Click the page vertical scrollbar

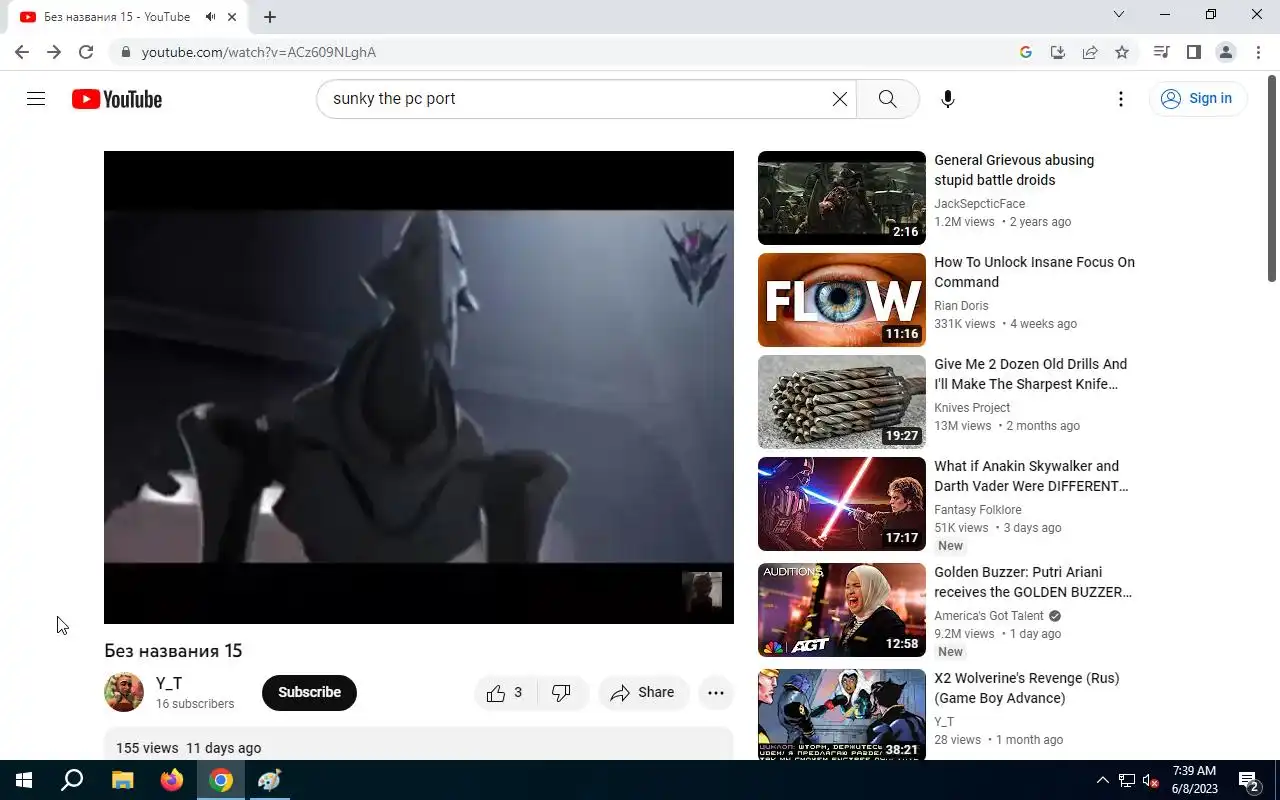[1272, 180]
